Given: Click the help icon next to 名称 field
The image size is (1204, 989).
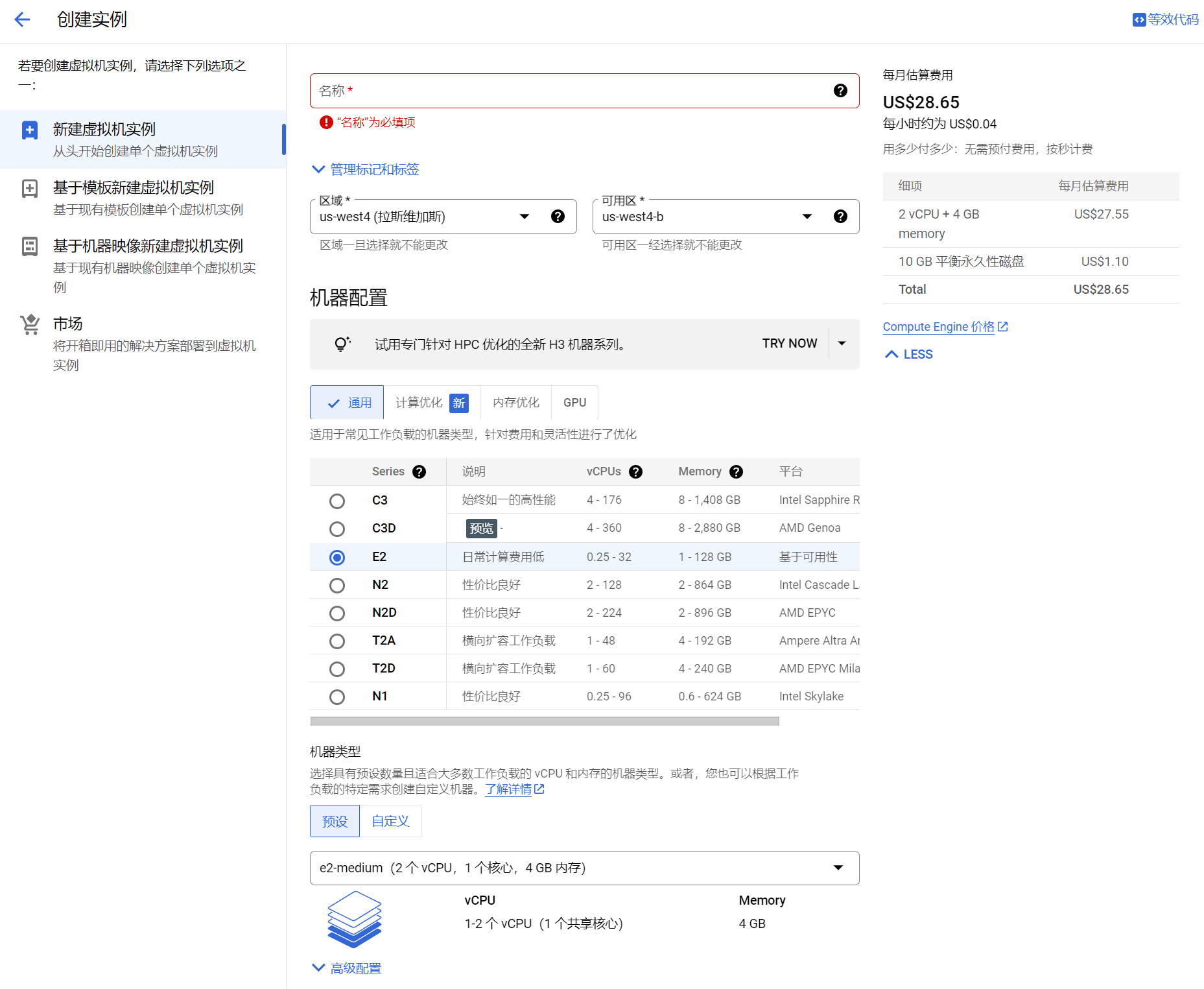Looking at the screenshot, I should point(841,91).
